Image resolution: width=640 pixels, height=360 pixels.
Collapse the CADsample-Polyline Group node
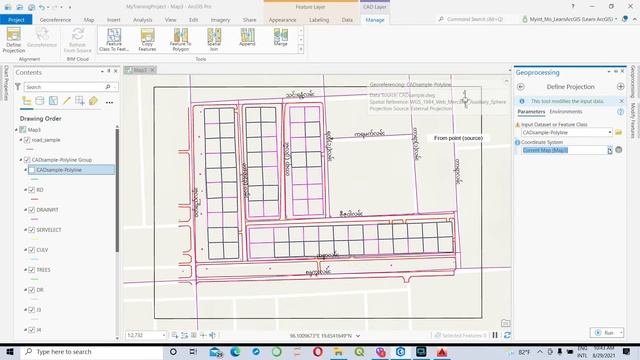(21, 160)
